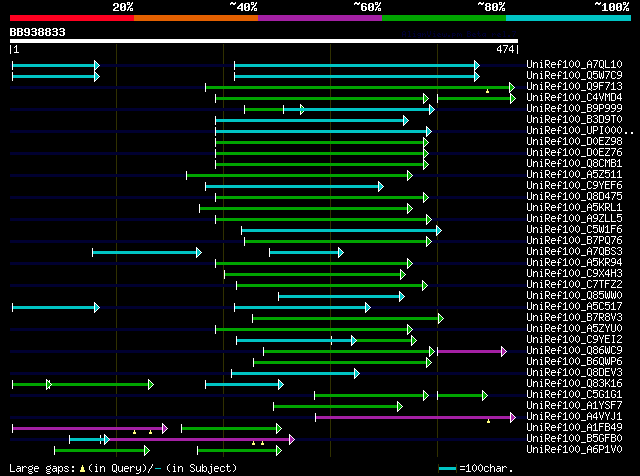Click the cyan alignment bar in B3D9T0 row
640x476 pixels.
tap(312, 120)
